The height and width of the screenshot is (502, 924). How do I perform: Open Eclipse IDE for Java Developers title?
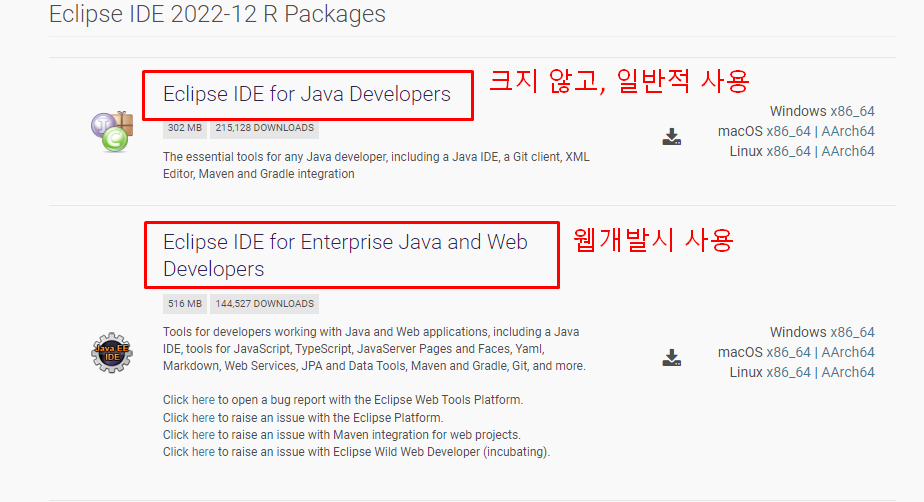(x=306, y=94)
